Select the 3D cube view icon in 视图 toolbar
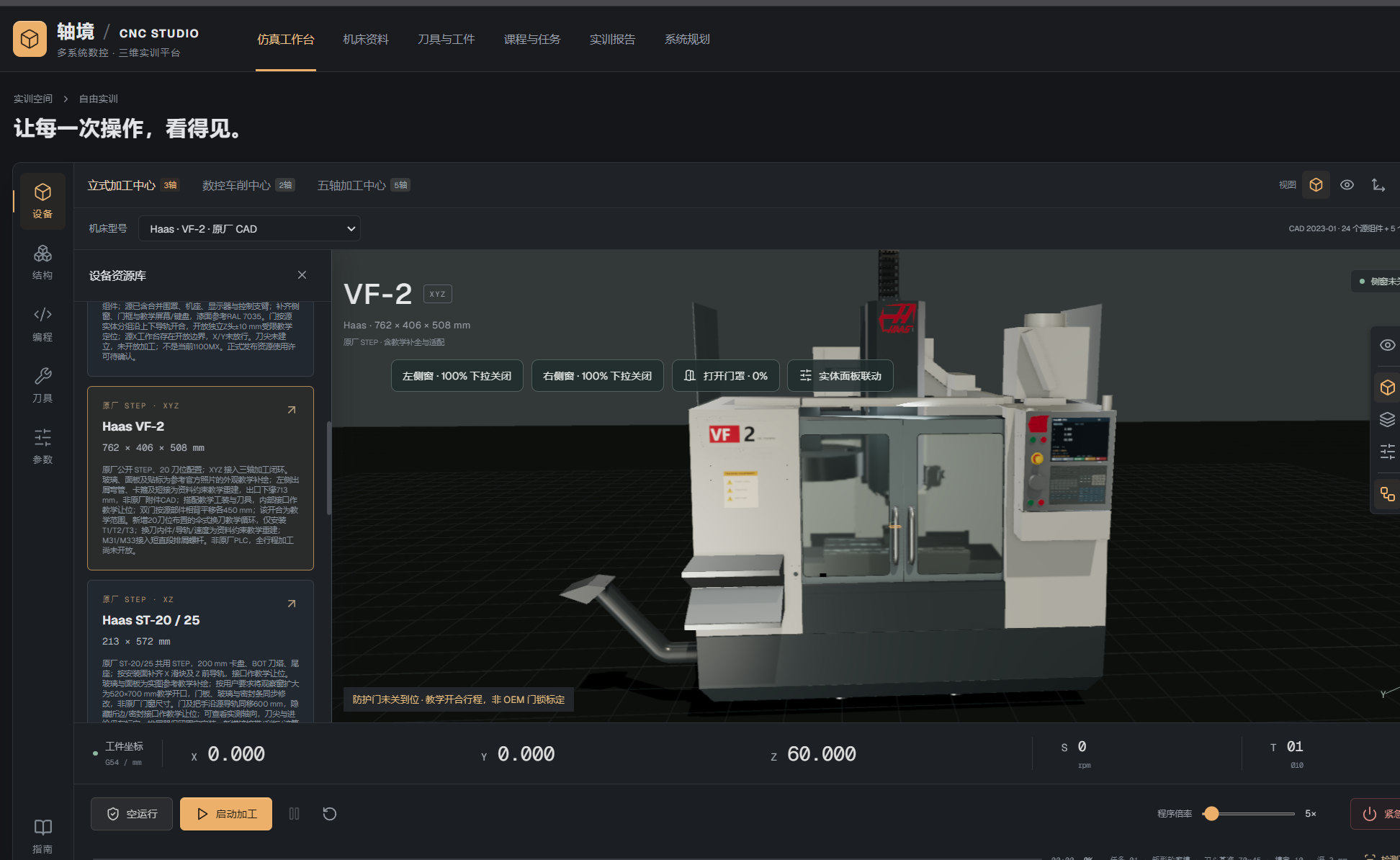The height and width of the screenshot is (860, 1400). click(1316, 185)
